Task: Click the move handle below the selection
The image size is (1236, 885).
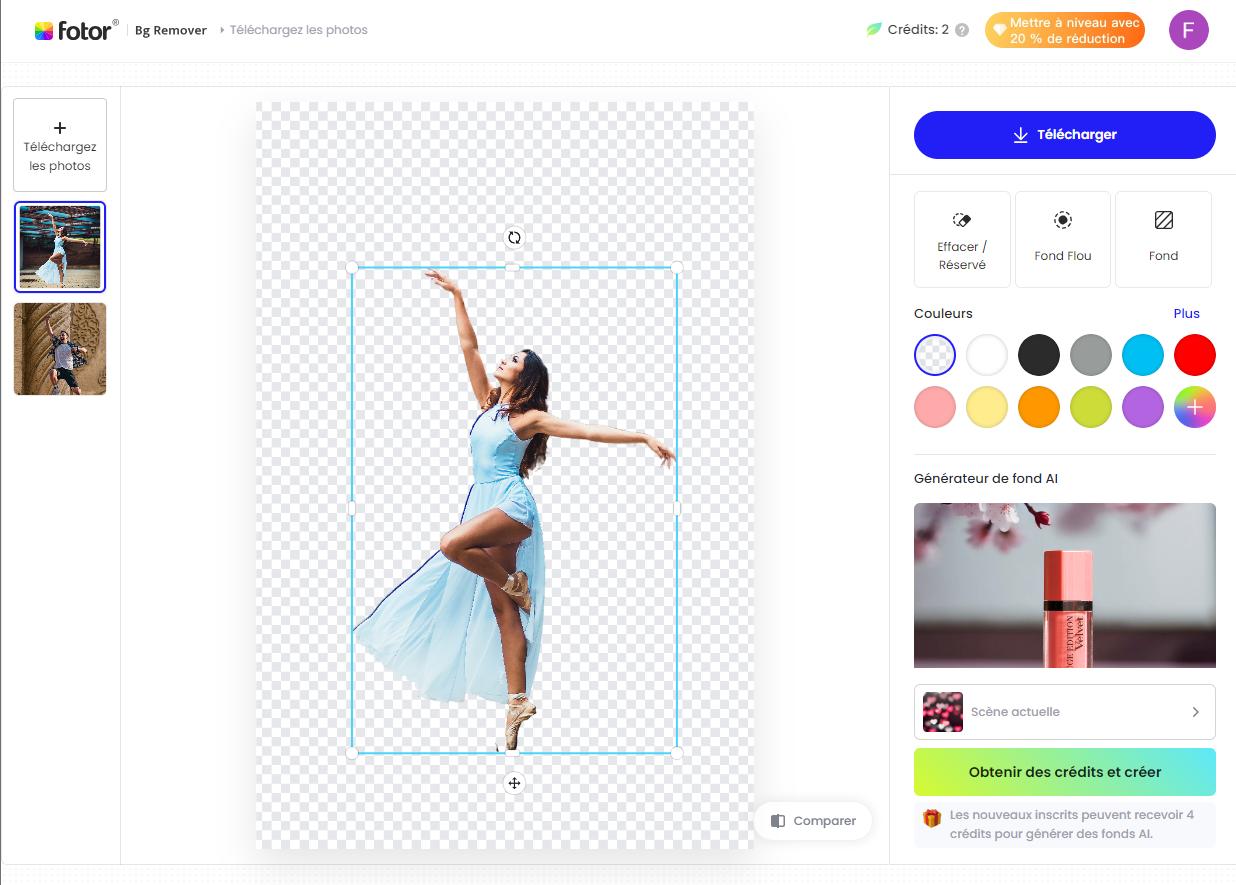Action: click(514, 783)
